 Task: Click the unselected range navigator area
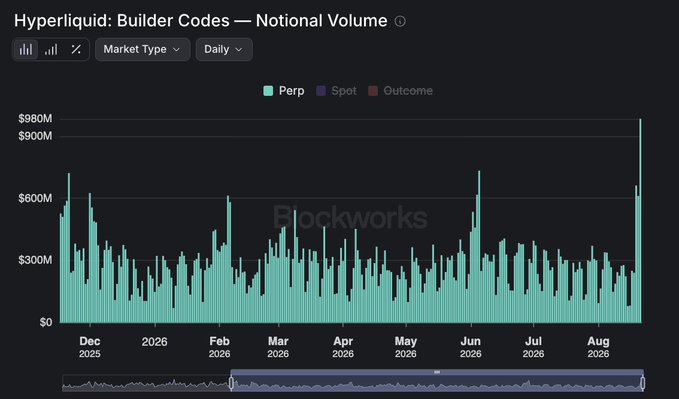pyautogui.click(x=146, y=383)
